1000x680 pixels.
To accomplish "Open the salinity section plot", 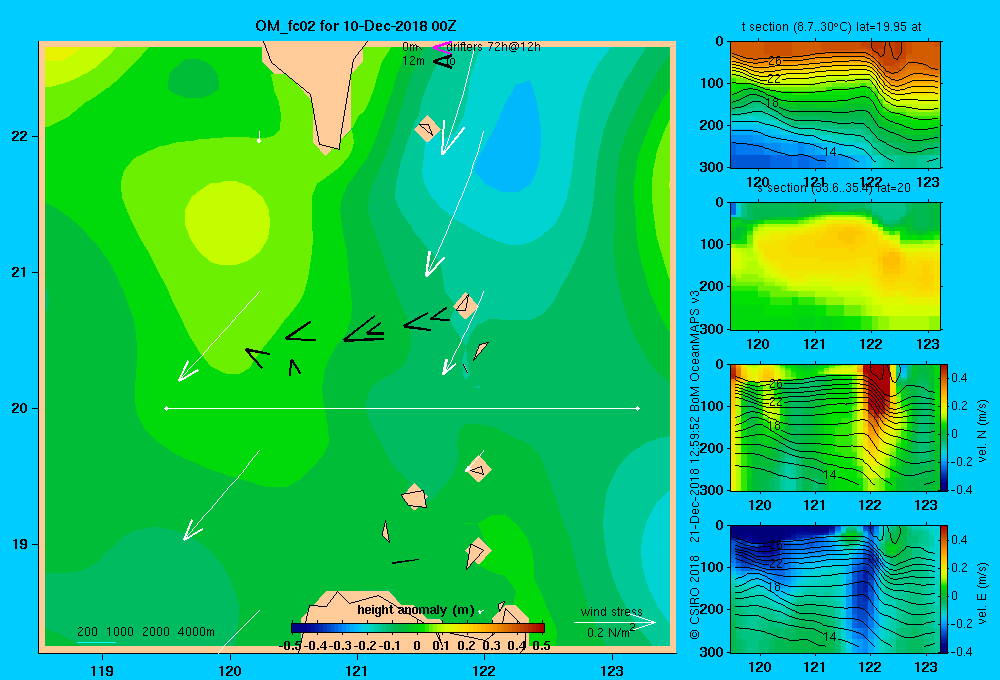I will coord(835,266).
